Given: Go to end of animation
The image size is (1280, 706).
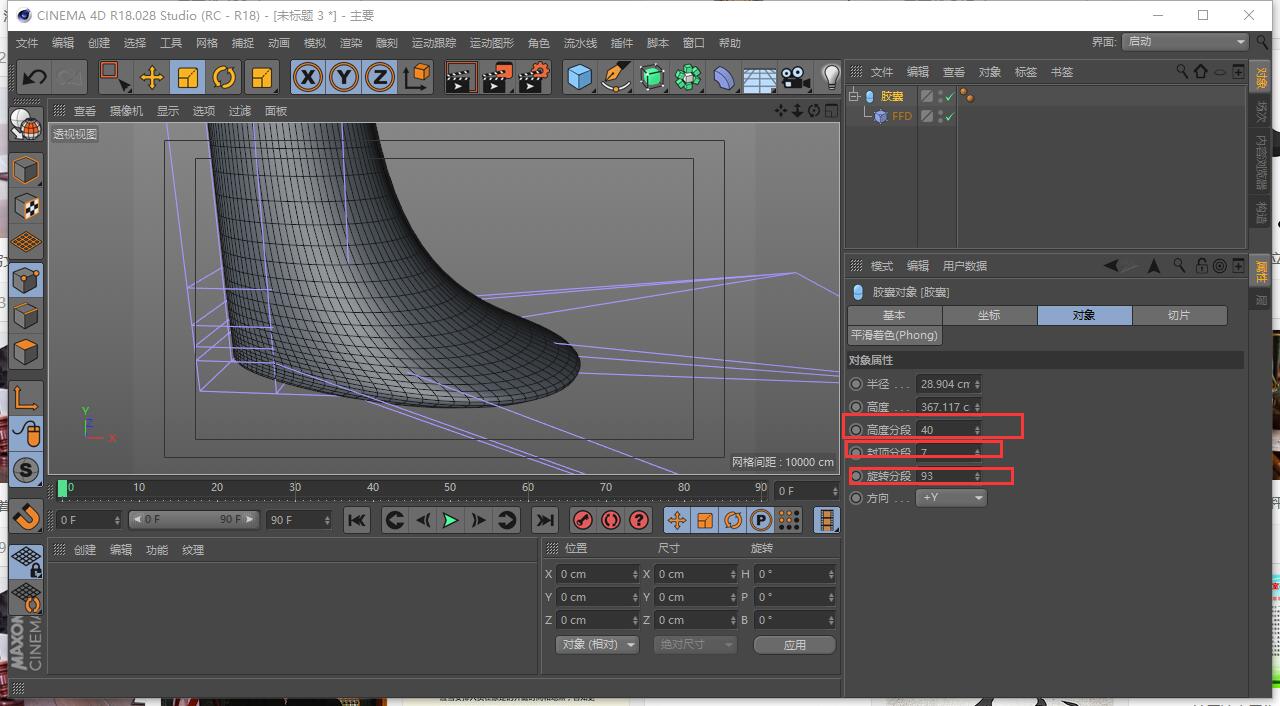Looking at the screenshot, I should click(544, 520).
